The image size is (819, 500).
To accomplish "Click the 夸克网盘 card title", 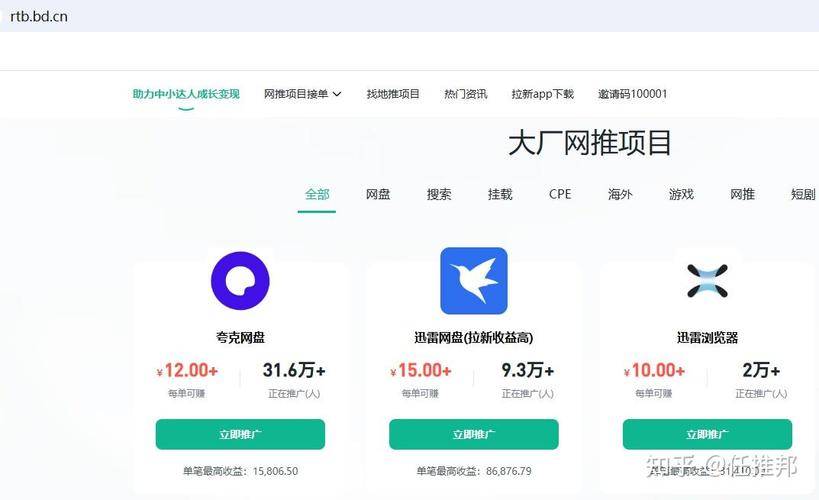I will click(240, 338).
